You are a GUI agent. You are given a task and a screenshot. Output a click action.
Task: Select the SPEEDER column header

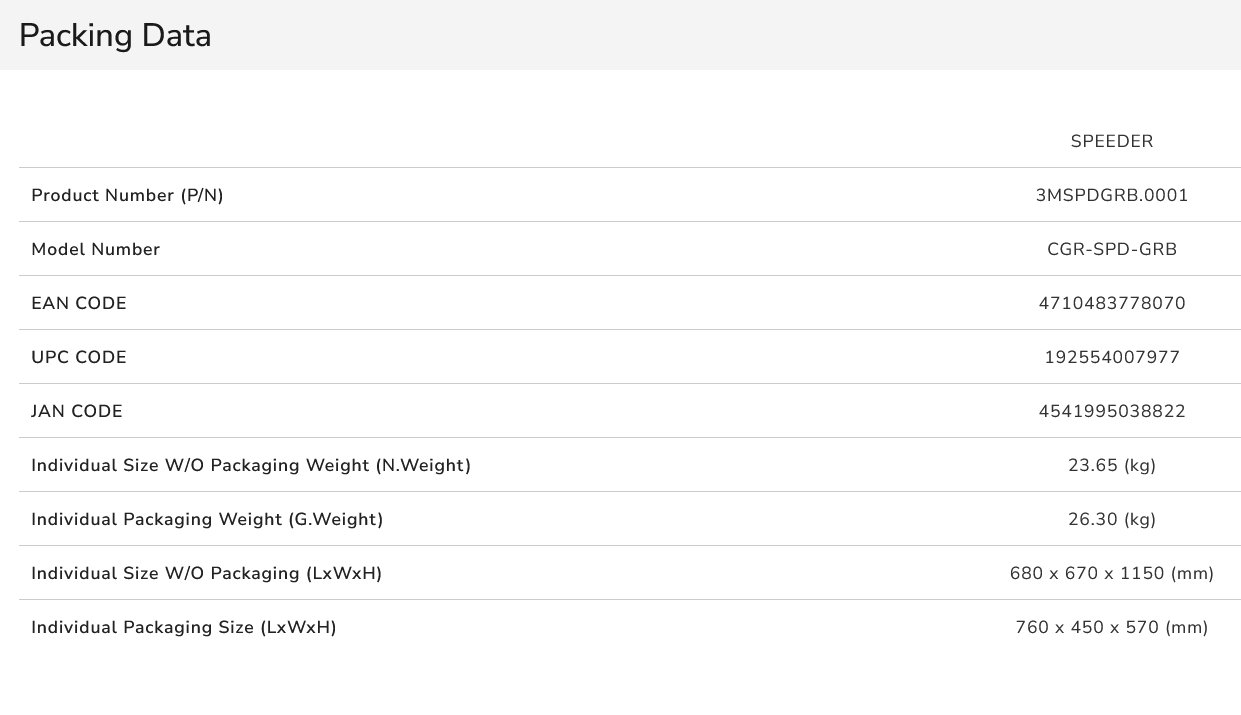[1112, 141]
